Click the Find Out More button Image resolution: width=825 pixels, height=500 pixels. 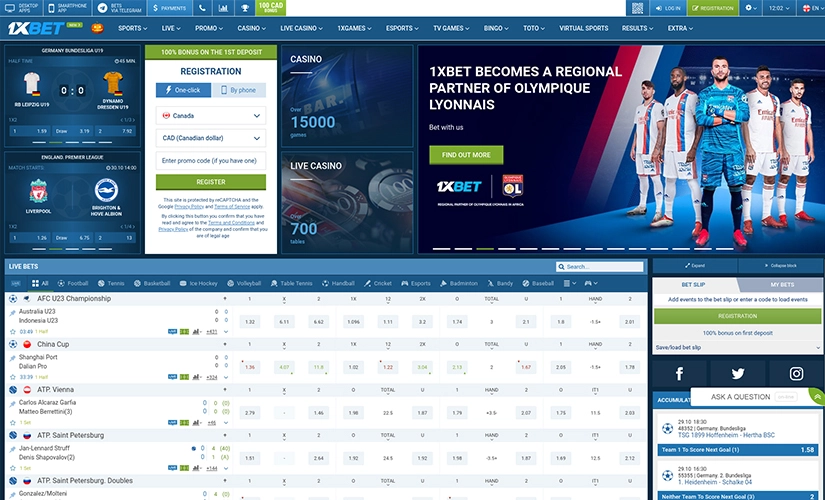466,155
